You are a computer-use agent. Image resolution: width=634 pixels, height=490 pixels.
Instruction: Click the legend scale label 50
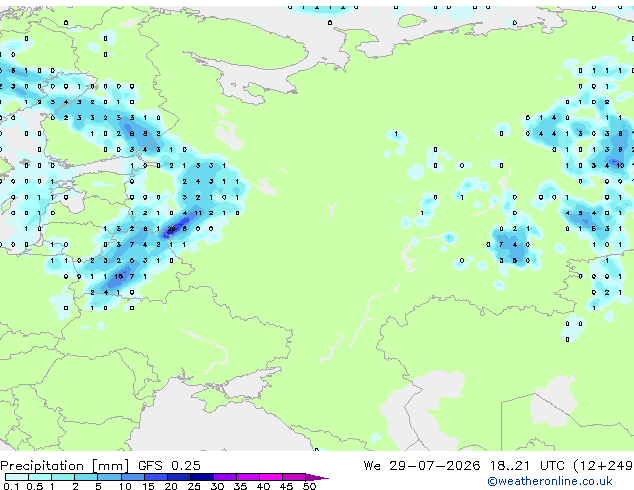click(x=309, y=486)
